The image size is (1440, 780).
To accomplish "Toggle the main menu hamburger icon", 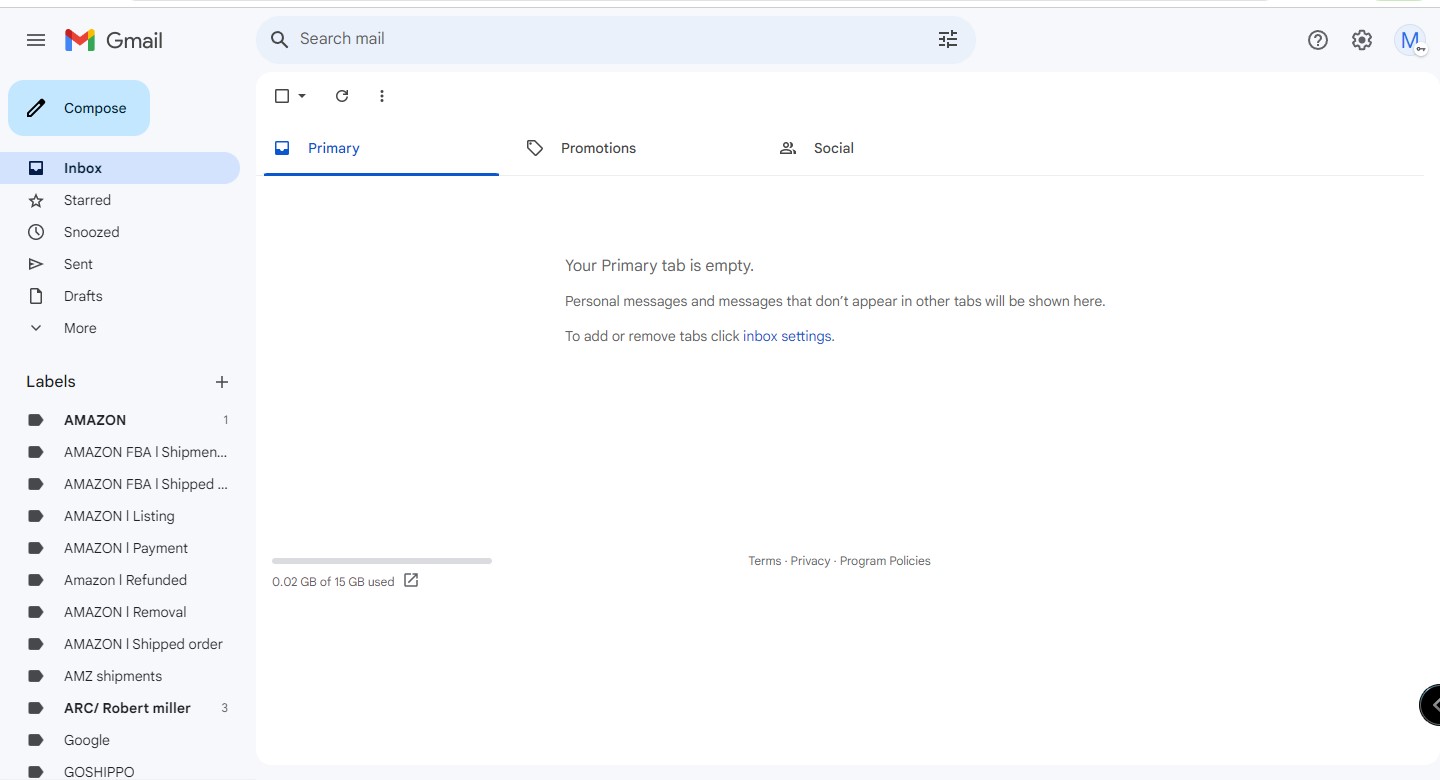I will [x=36, y=40].
